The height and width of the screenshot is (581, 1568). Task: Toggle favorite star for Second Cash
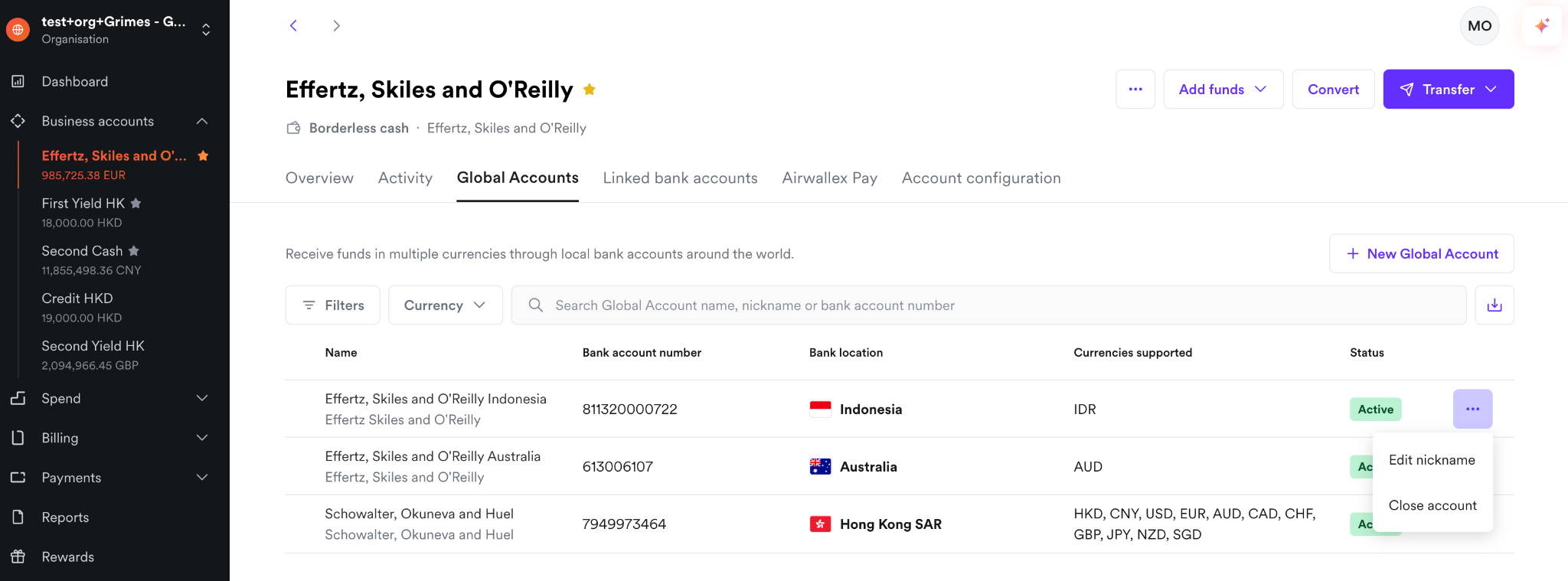[x=134, y=250]
